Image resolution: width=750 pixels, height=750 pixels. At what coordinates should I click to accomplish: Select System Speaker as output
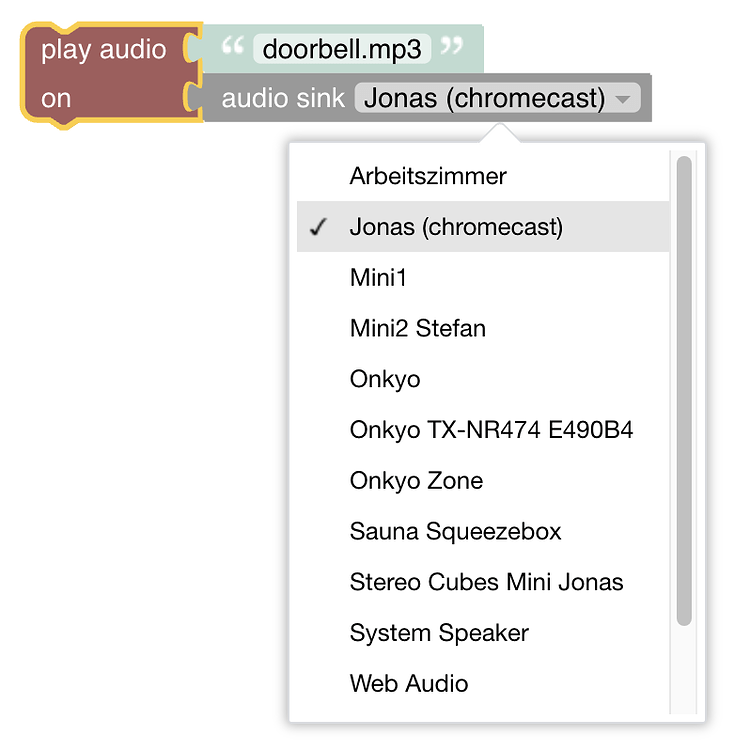click(x=439, y=633)
